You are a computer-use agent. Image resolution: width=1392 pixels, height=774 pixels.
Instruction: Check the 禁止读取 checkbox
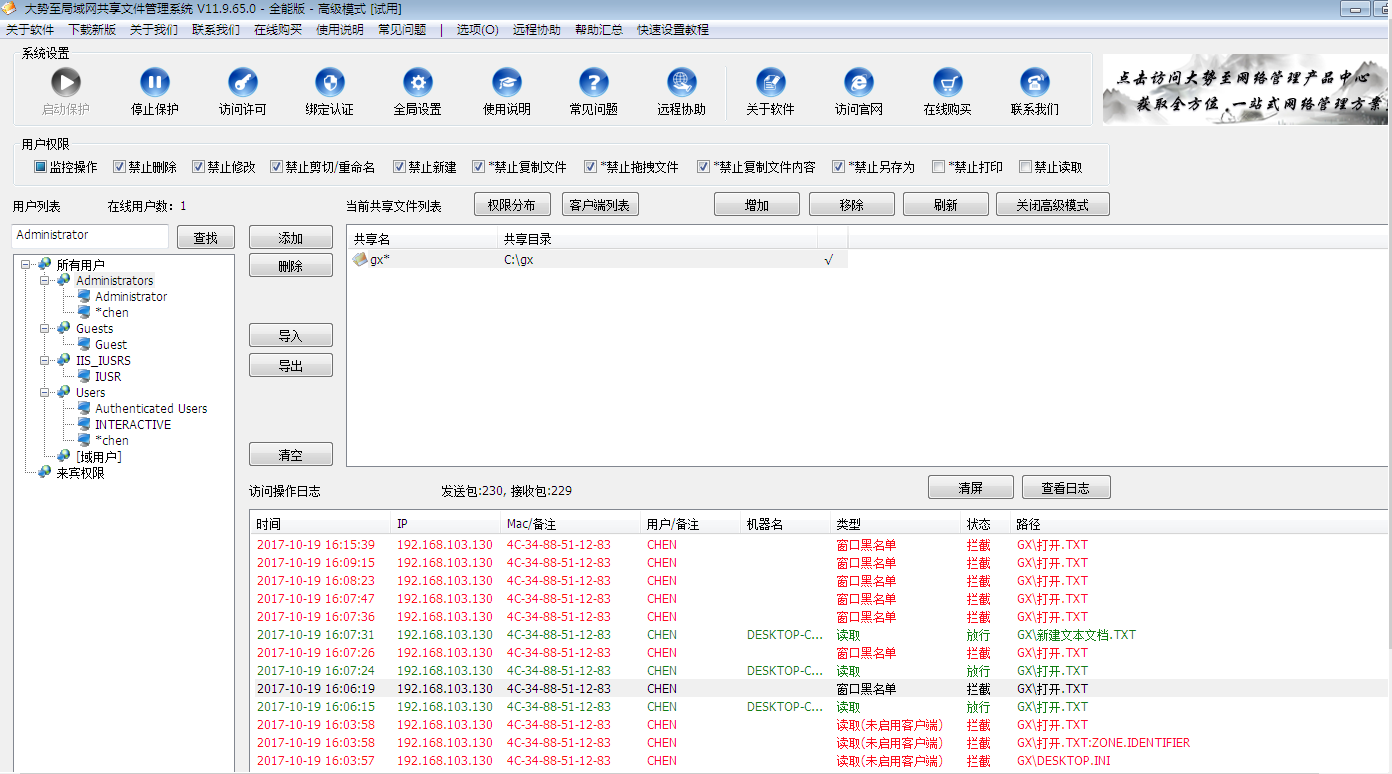pyautogui.click(x=1025, y=167)
